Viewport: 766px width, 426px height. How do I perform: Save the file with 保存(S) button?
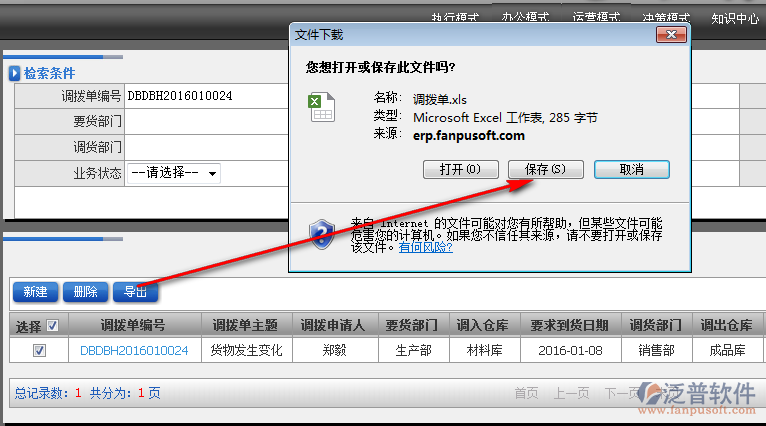click(x=546, y=170)
